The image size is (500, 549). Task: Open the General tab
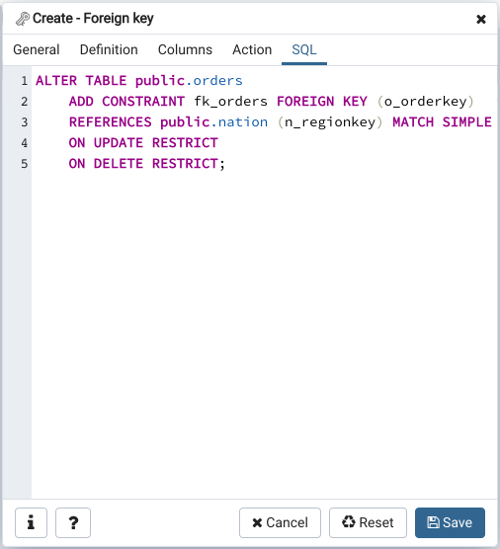tap(36, 50)
